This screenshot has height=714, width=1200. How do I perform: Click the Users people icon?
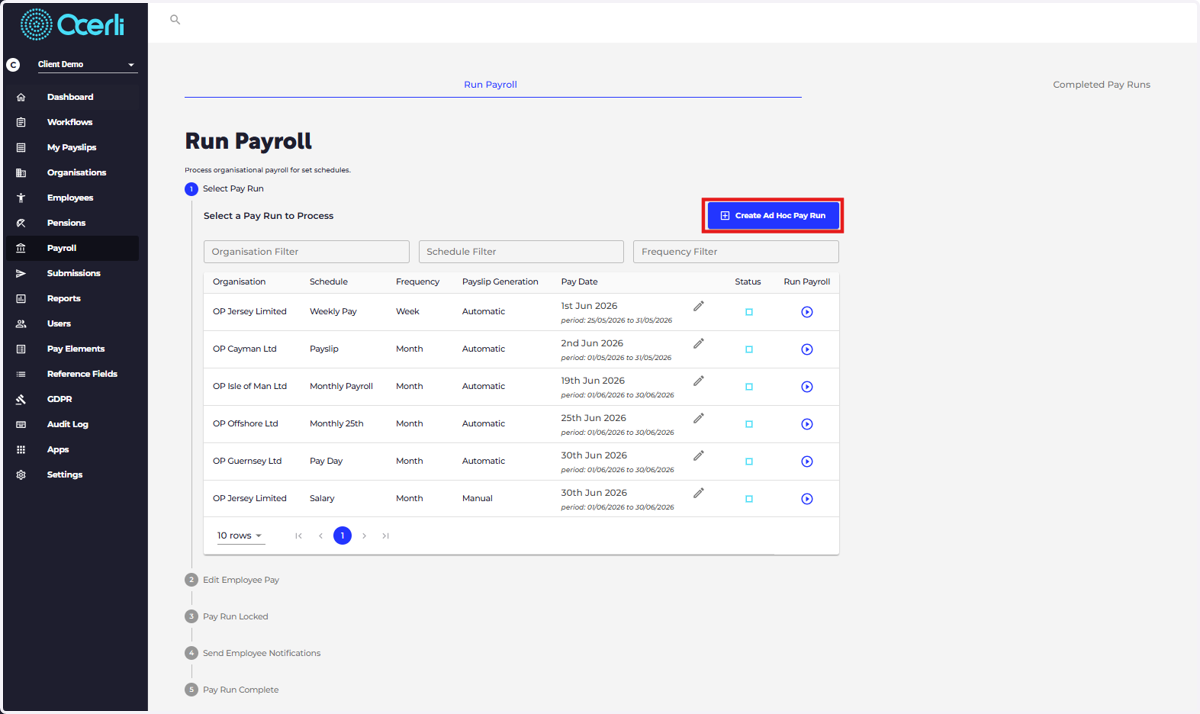click(x=21, y=324)
